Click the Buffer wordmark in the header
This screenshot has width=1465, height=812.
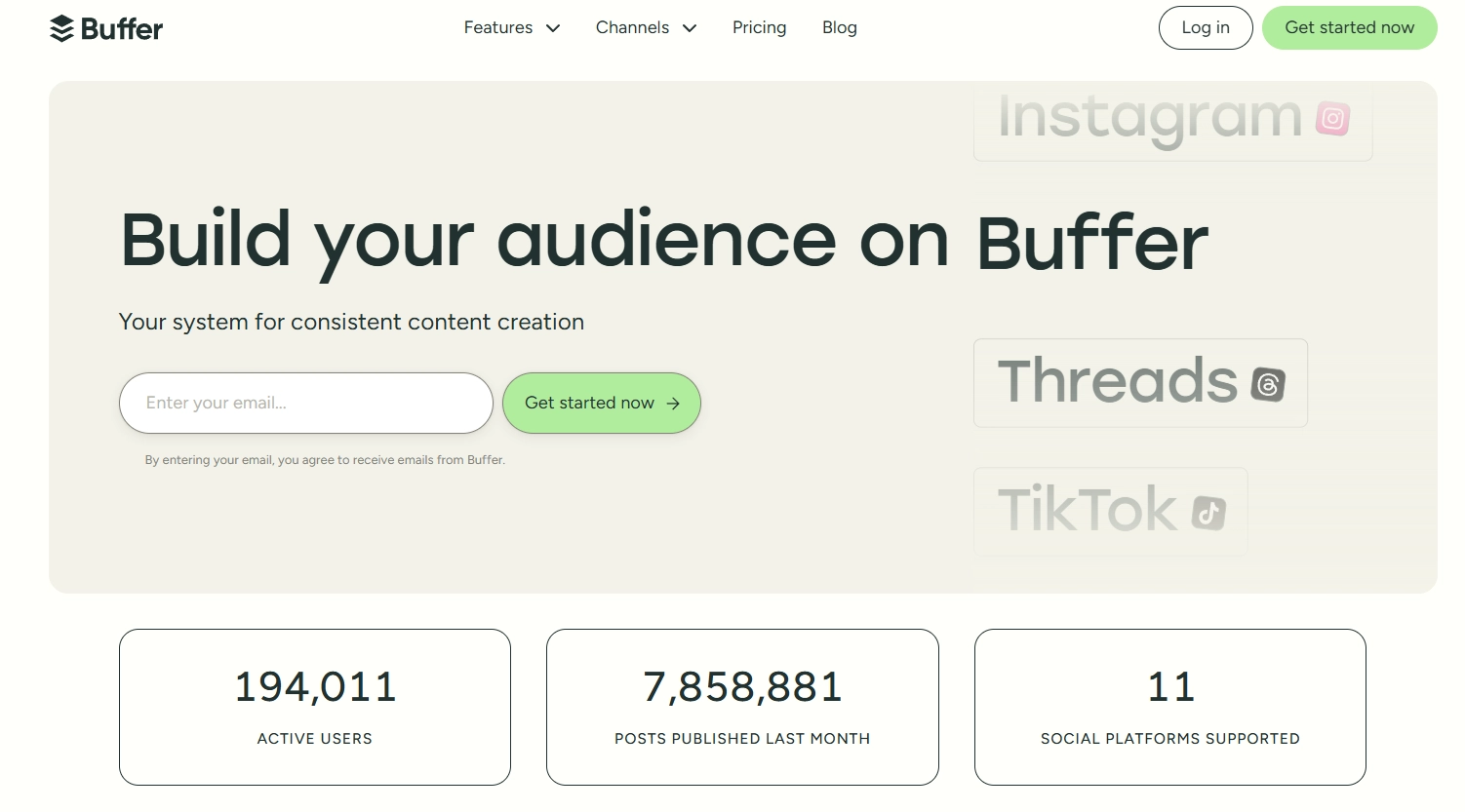[x=122, y=29]
